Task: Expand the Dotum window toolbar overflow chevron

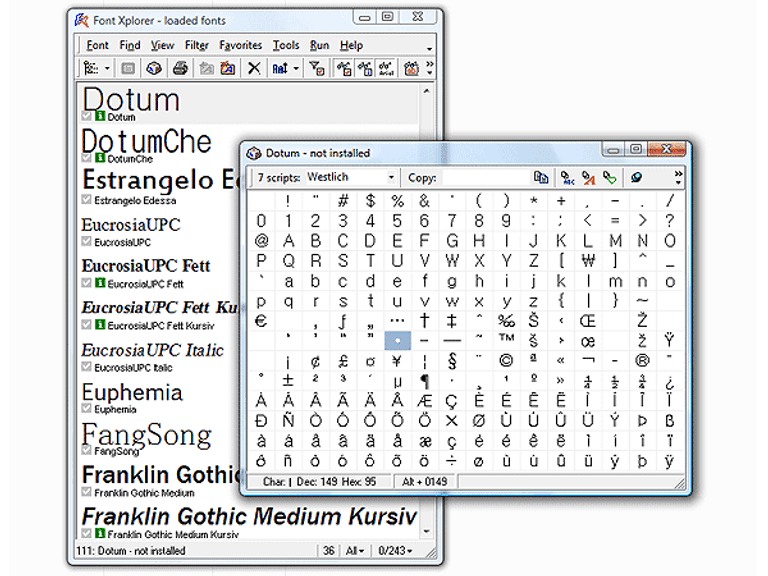Action: coord(678,177)
